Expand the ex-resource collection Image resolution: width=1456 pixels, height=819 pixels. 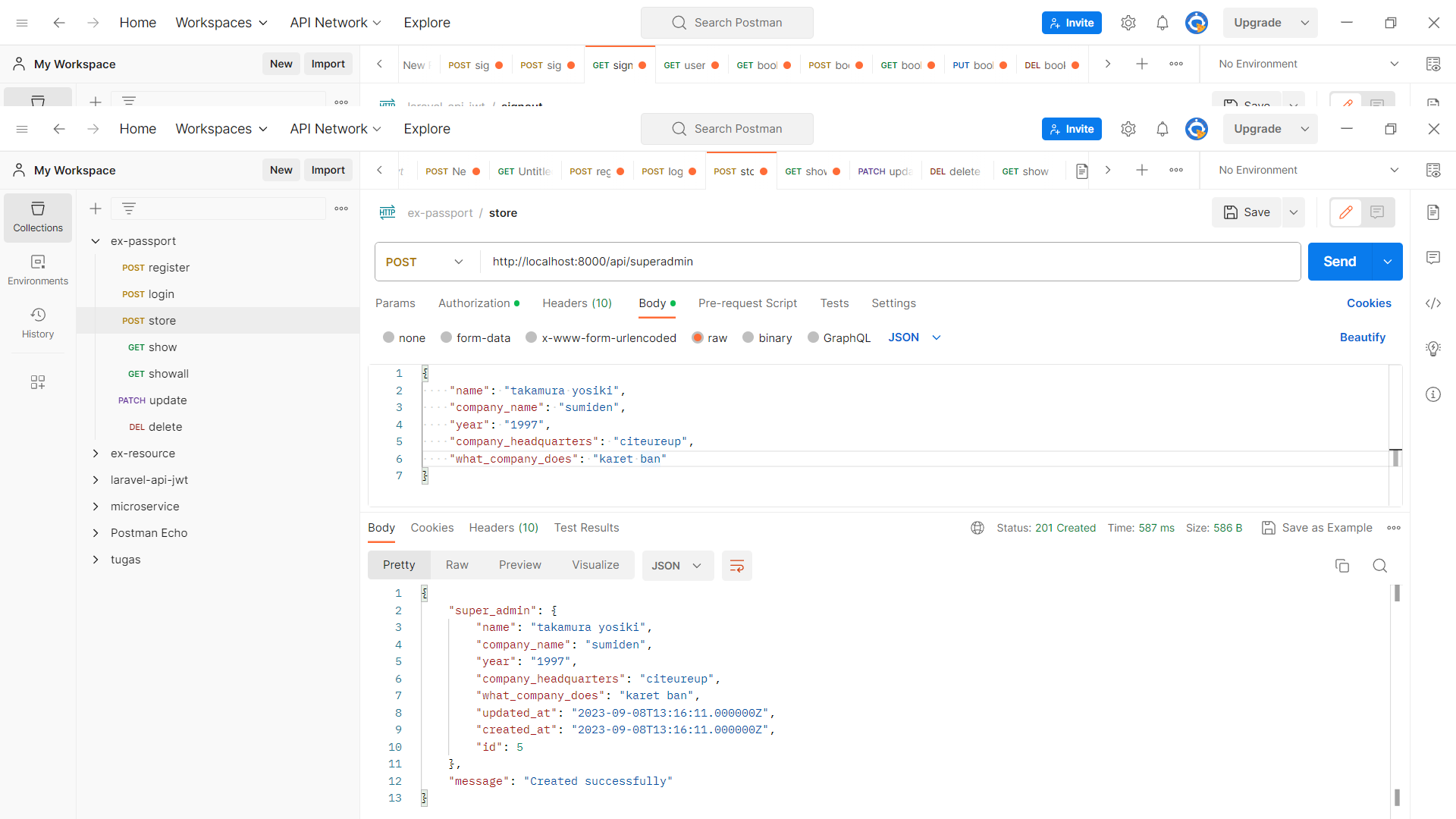[96, 453]
